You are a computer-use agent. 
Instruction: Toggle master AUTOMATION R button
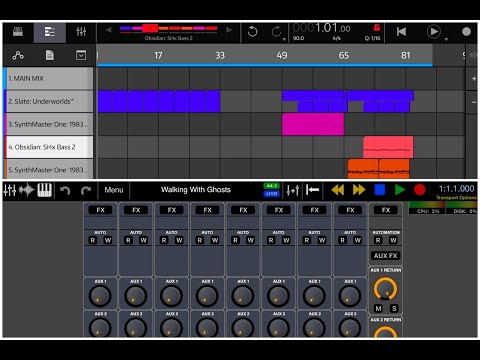click(x=378, y=240)
